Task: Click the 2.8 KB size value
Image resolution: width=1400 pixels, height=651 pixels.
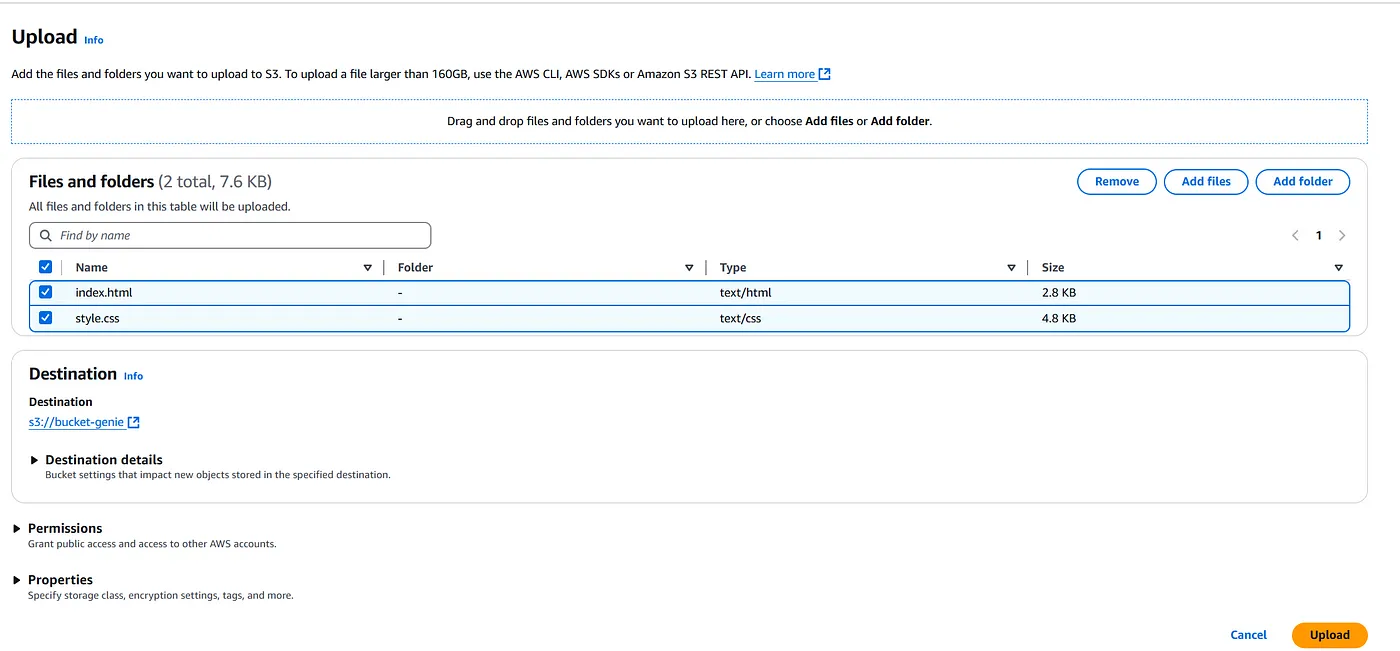Action: tap(1059, 293)
